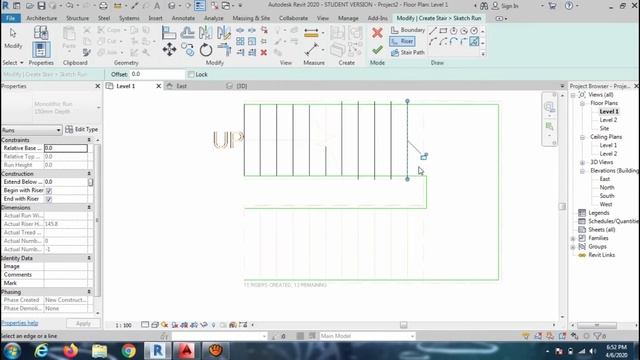Open the Select panel dropdown
The image size is (640, 360).
pyautogui.click(x=13, y=62)
